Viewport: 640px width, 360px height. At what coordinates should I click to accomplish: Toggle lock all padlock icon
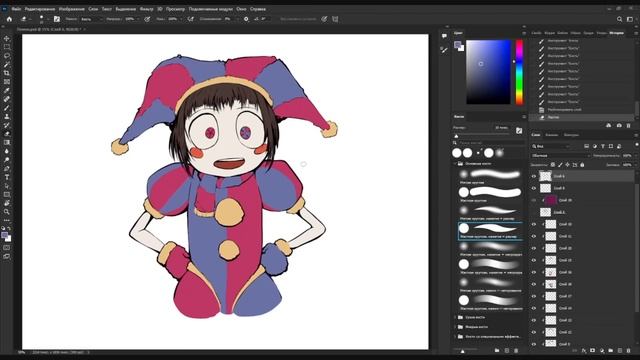click(x=582, y=165)
